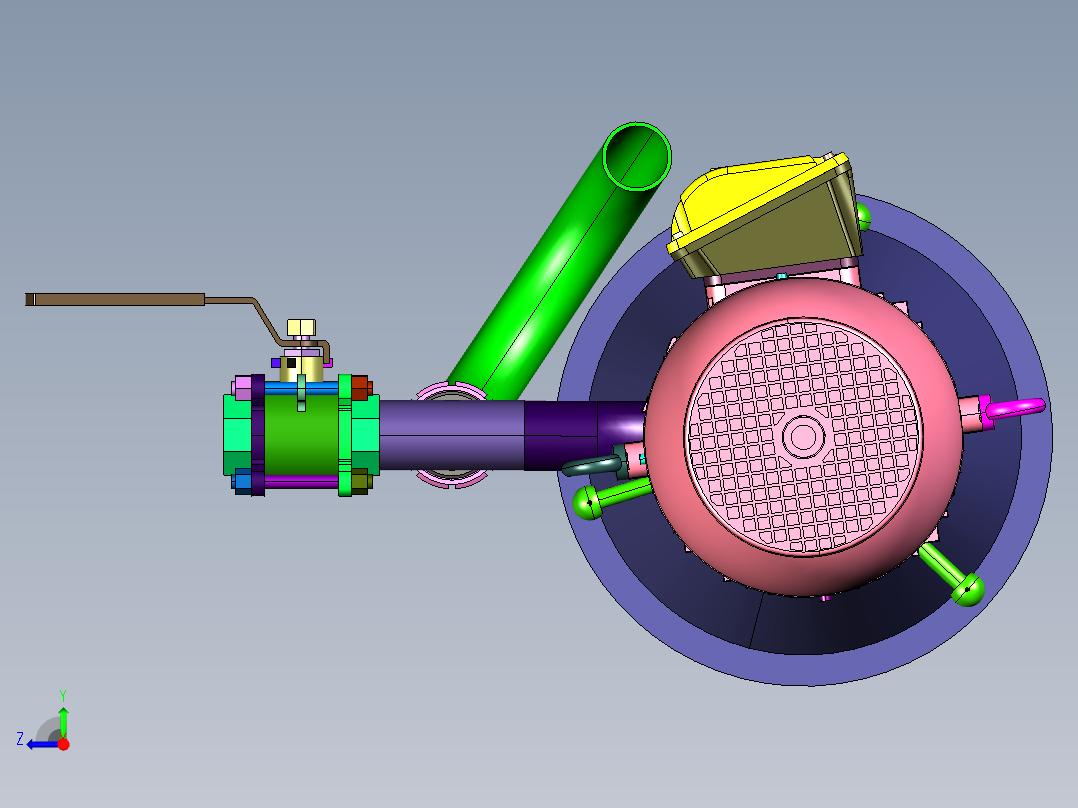Select the pink nut at valve top-left
The image size is (1078, 808).
(242, 388)
